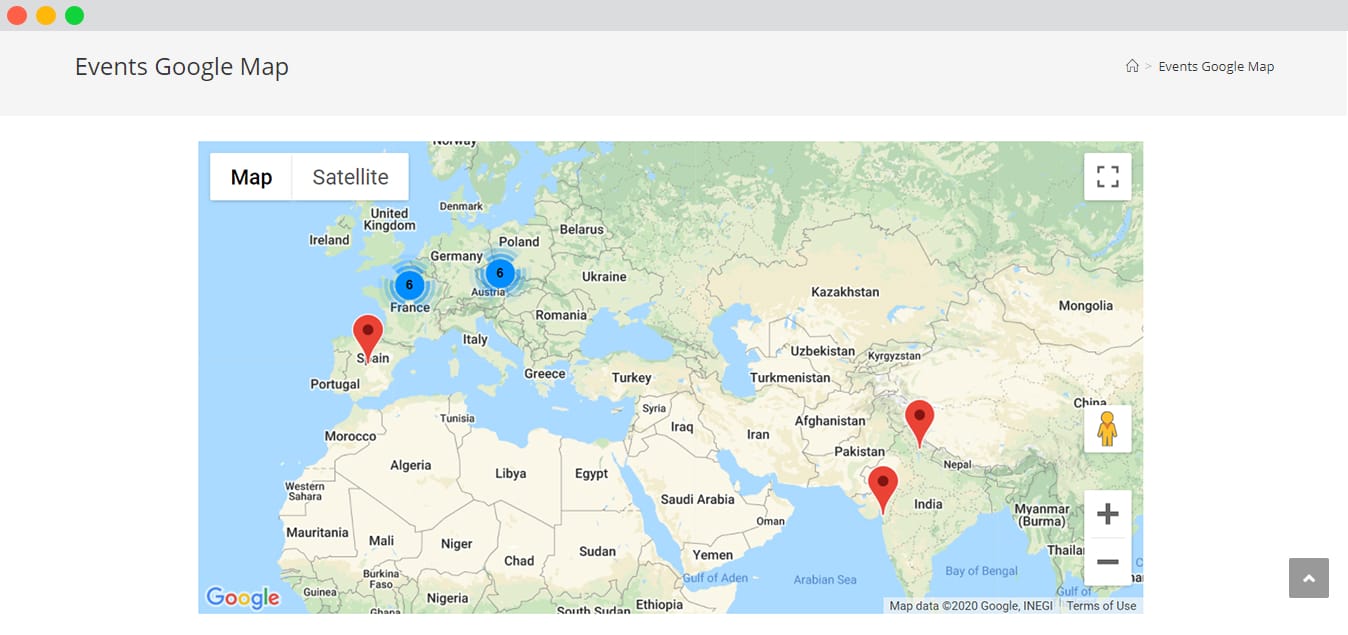Click the Events Google Map breadcrumb link

1216,65
